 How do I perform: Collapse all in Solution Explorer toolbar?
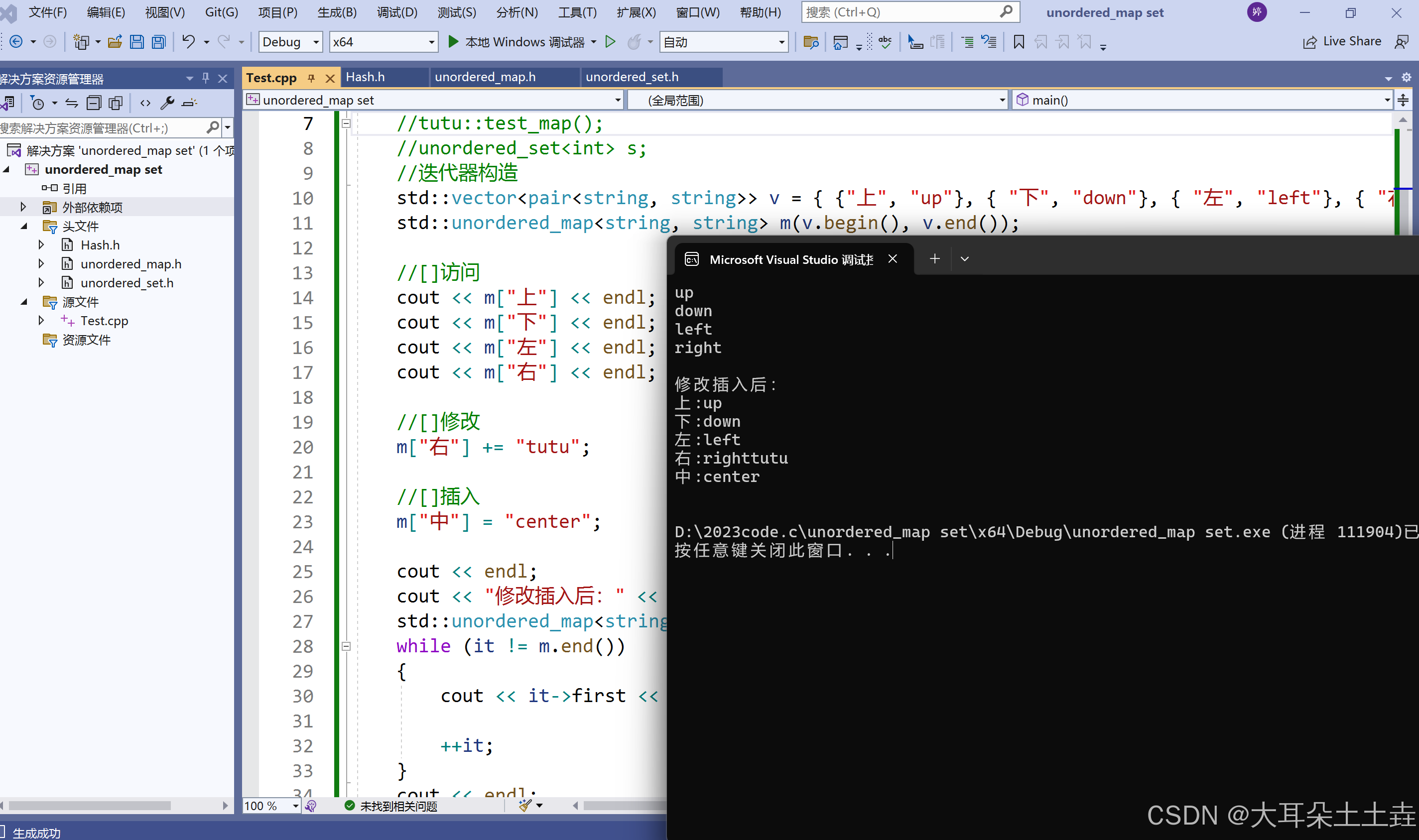[x=94, y=103]
